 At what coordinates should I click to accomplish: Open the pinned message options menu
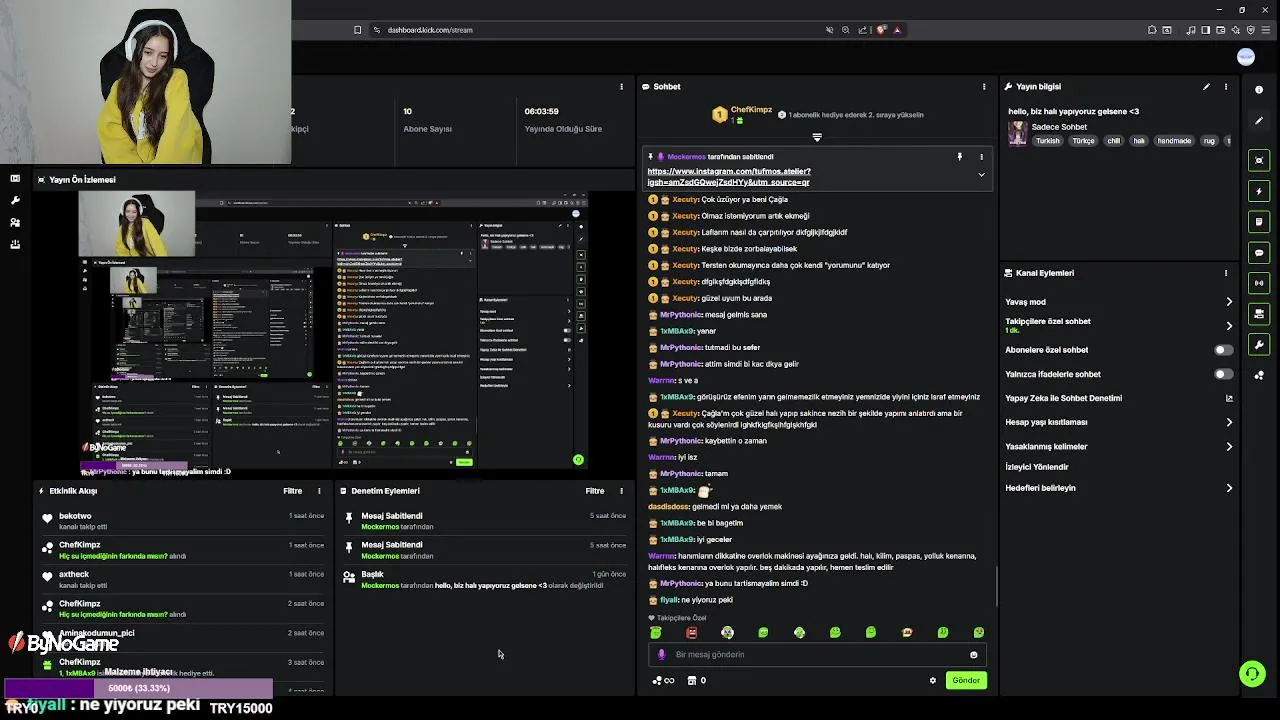pos(981,157)
